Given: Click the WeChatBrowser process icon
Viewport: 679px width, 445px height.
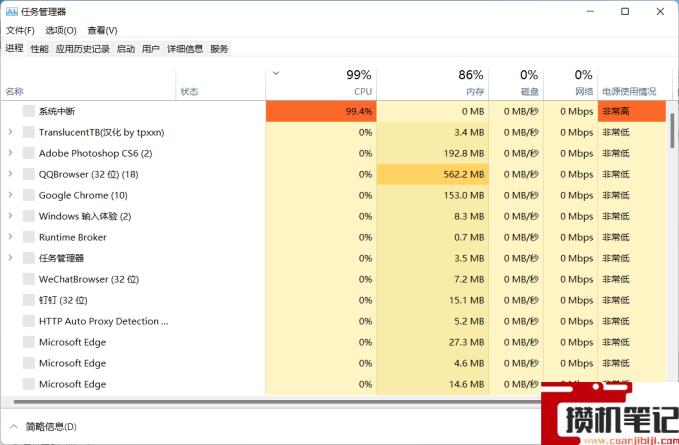Looking at the screenshot, I should click(x=29, y=279).
